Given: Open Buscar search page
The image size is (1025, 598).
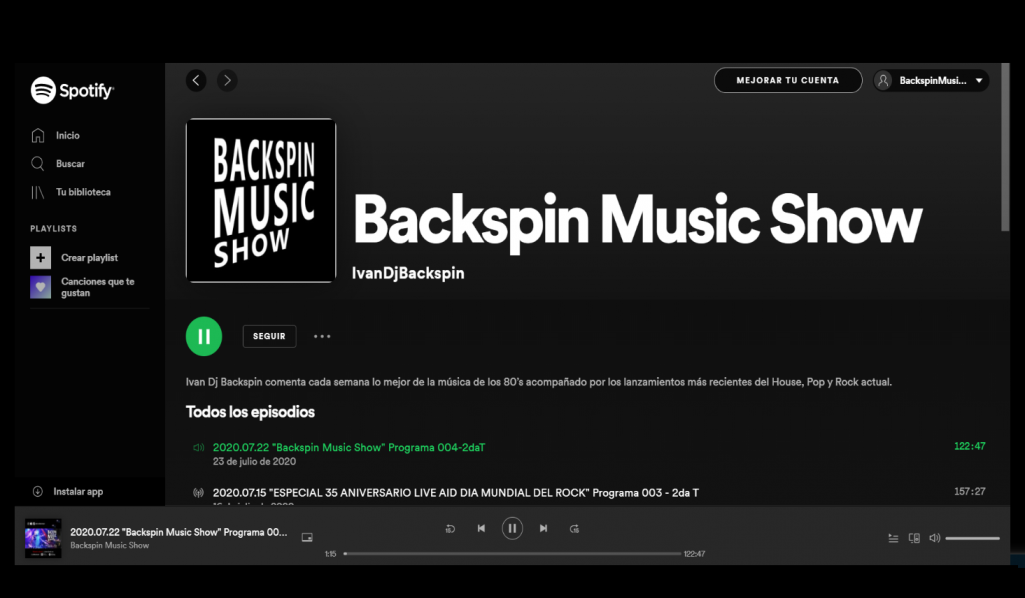Looking at the screenshot, I should coord(58,163).
